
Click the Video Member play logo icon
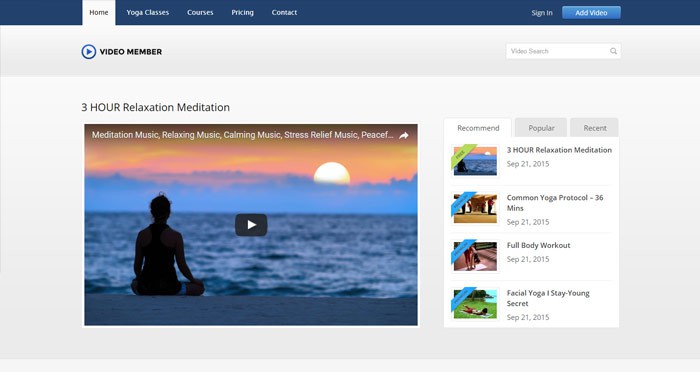pyautogui.click(x=88, y=52)
